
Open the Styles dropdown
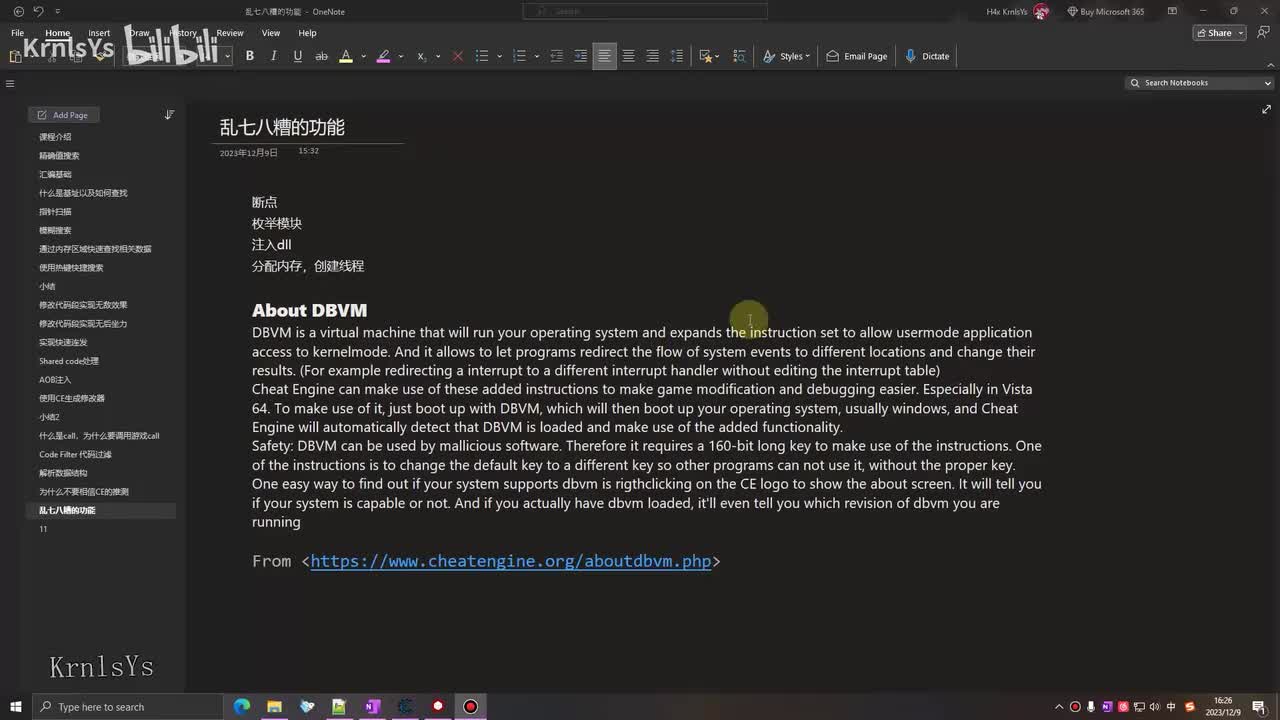[x=786, y=56]
